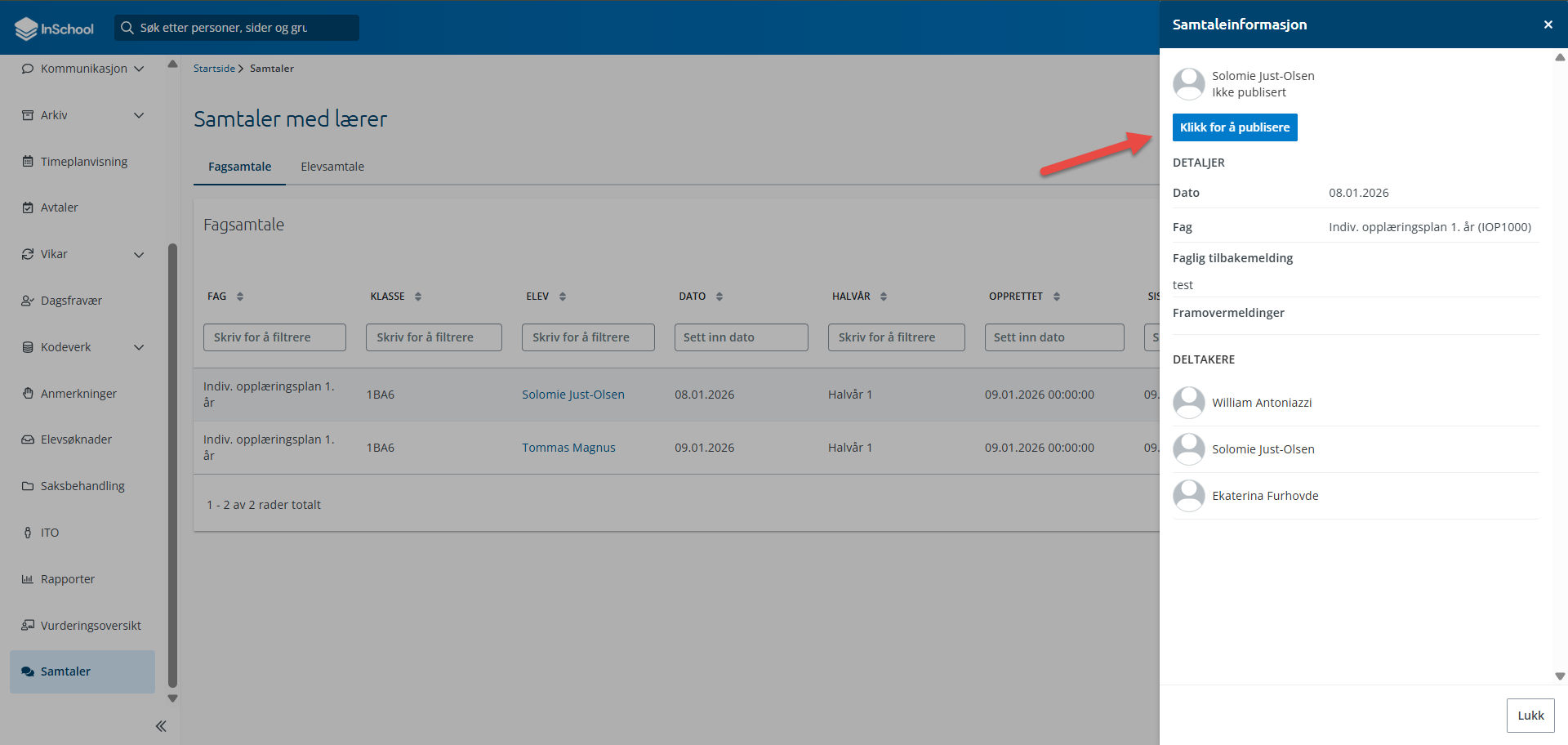
Task: Open Startside breadcrumb link
Action: coord(214,69)
